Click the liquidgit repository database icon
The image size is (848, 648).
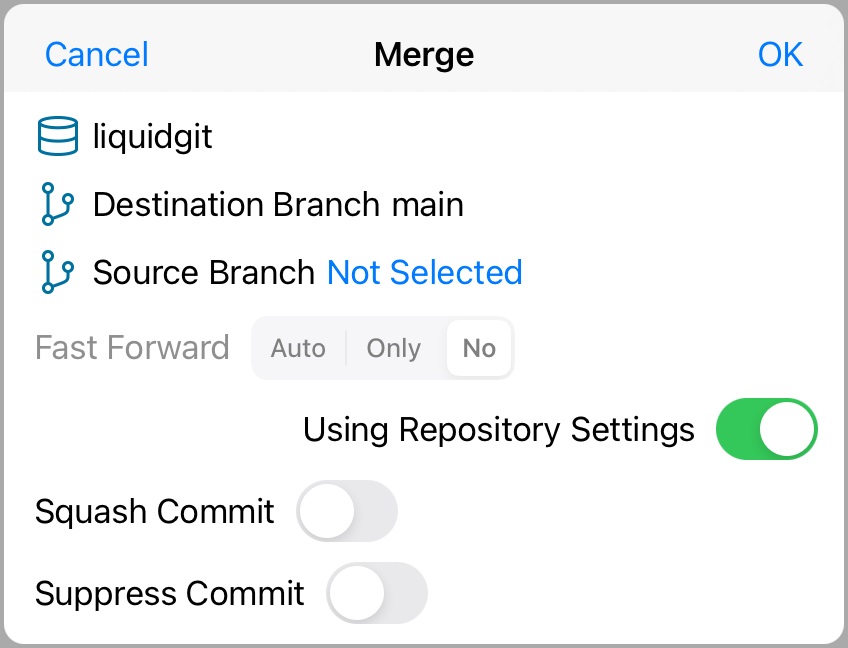point(57,136)
